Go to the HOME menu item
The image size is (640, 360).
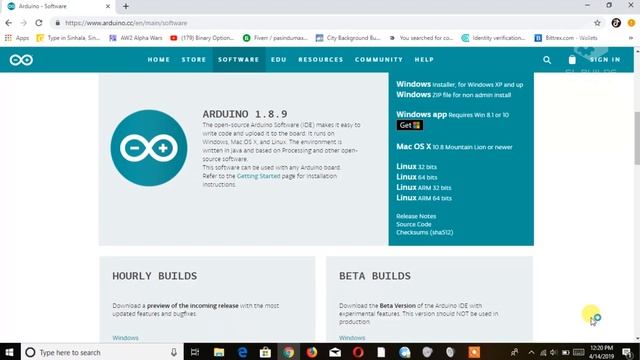159,60
